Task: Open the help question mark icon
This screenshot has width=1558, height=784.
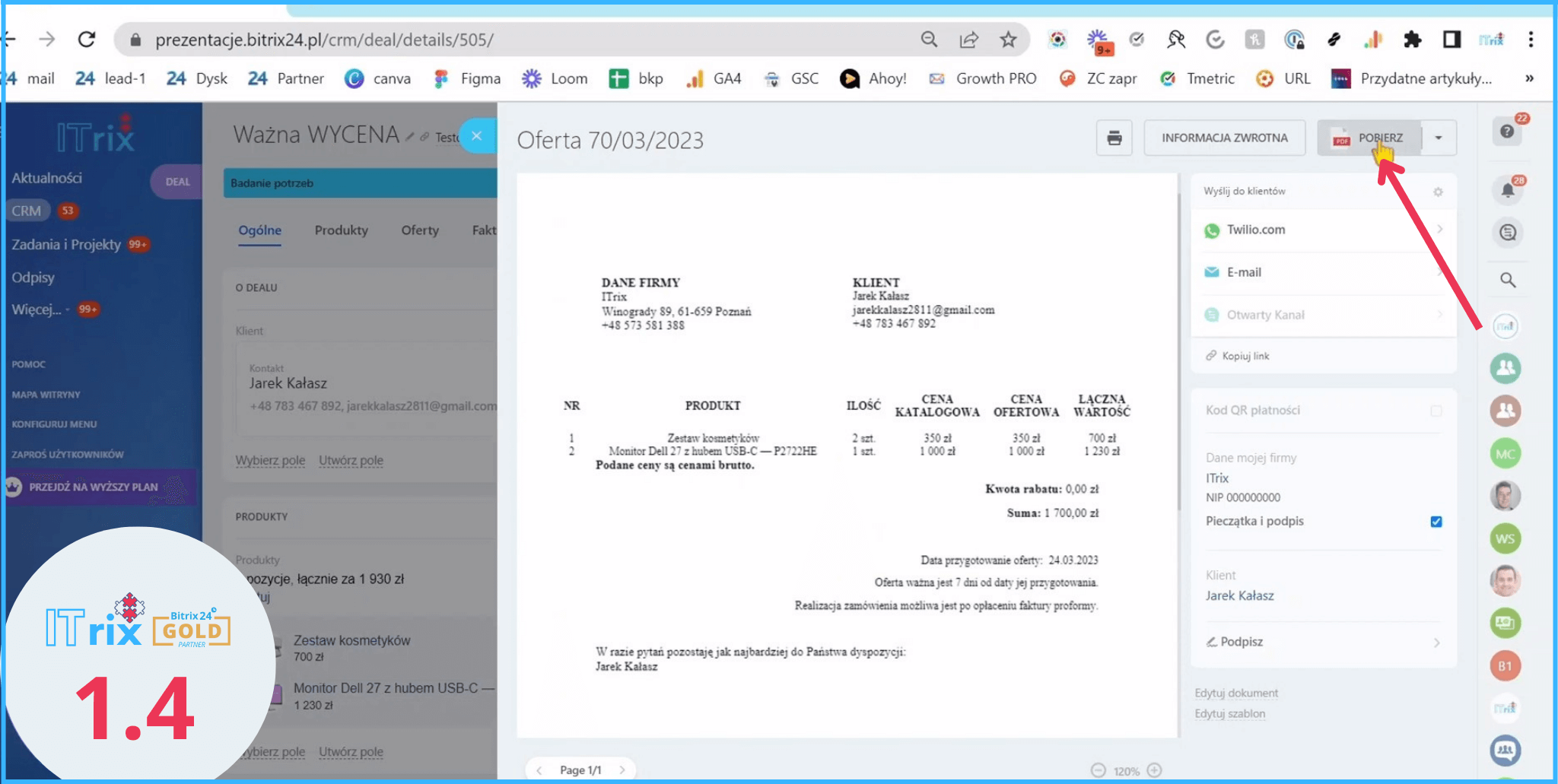Action: pos(1507,132)
